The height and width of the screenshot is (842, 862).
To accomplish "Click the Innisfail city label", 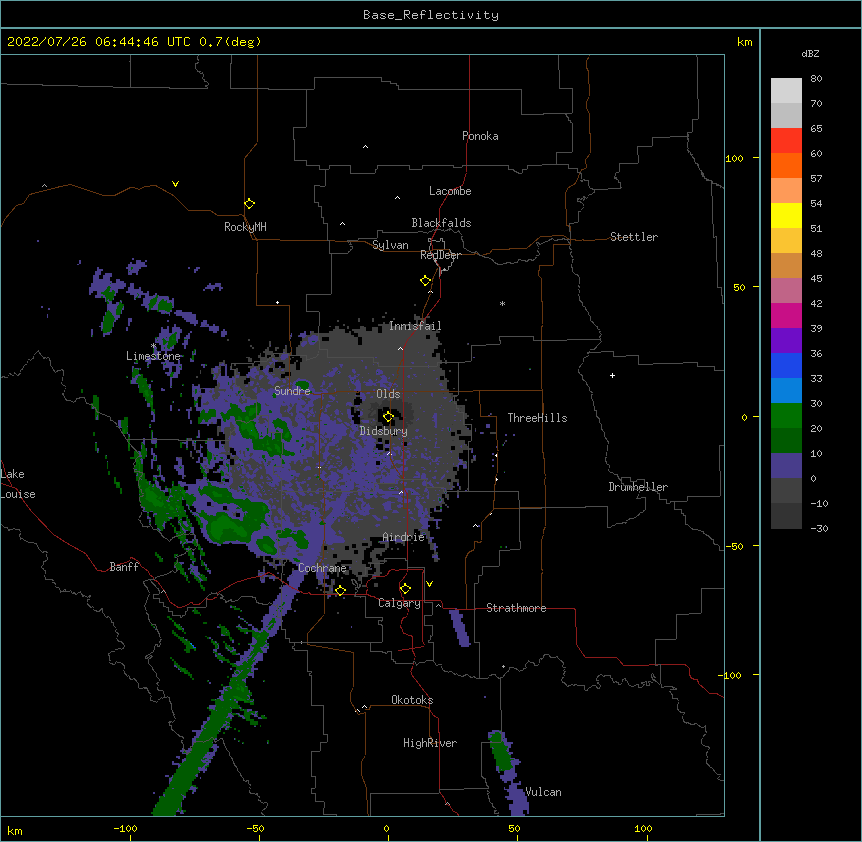I will coord(415,326).
